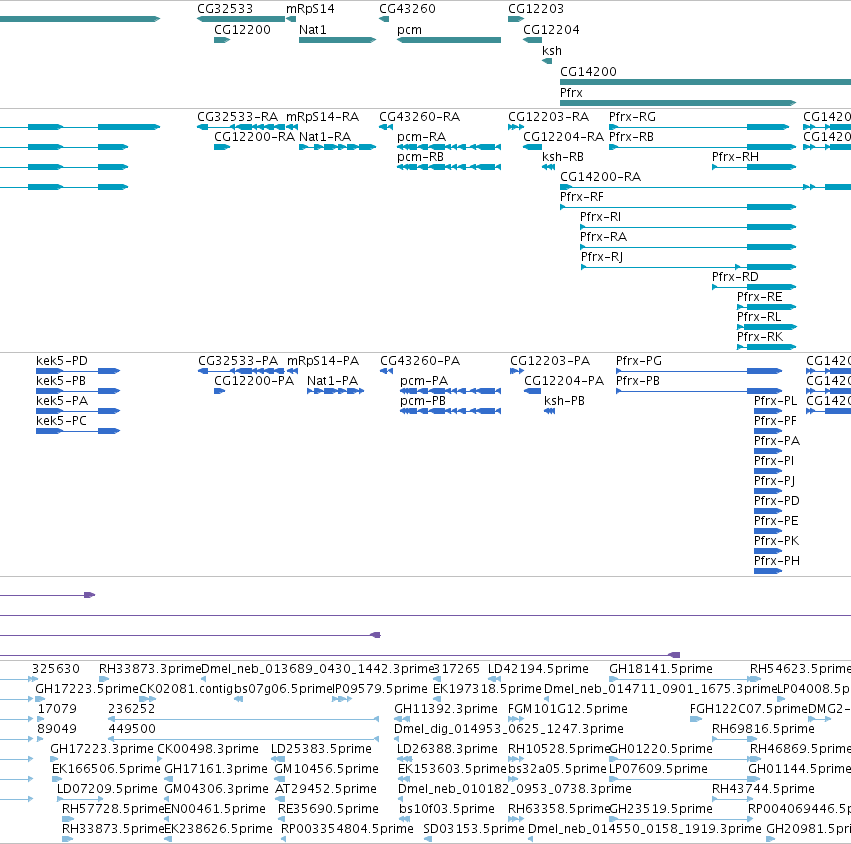Screen dimensions: 851x844
Task: Click the mRpS14 gene label
Action: pos(310,9)
